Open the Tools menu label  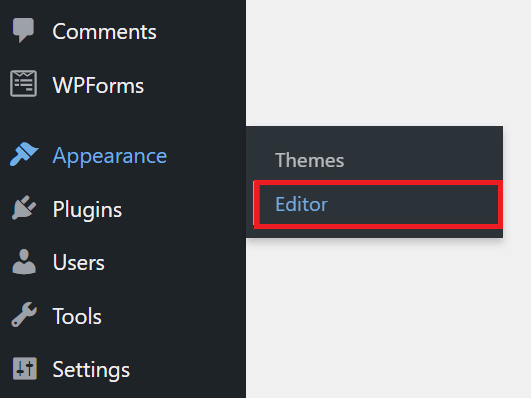[77, 316]
